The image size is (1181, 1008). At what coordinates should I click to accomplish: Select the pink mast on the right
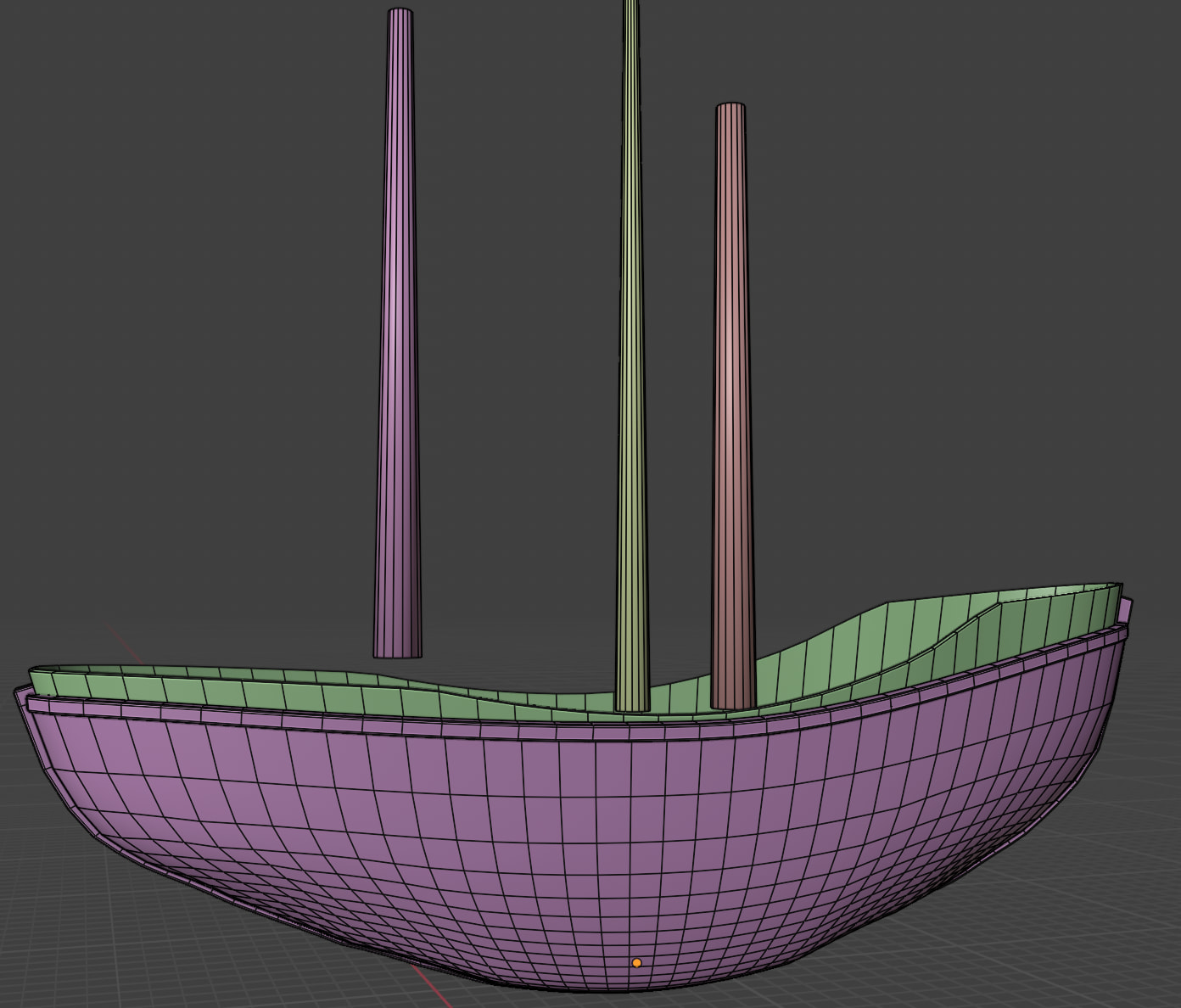point(731,382)
